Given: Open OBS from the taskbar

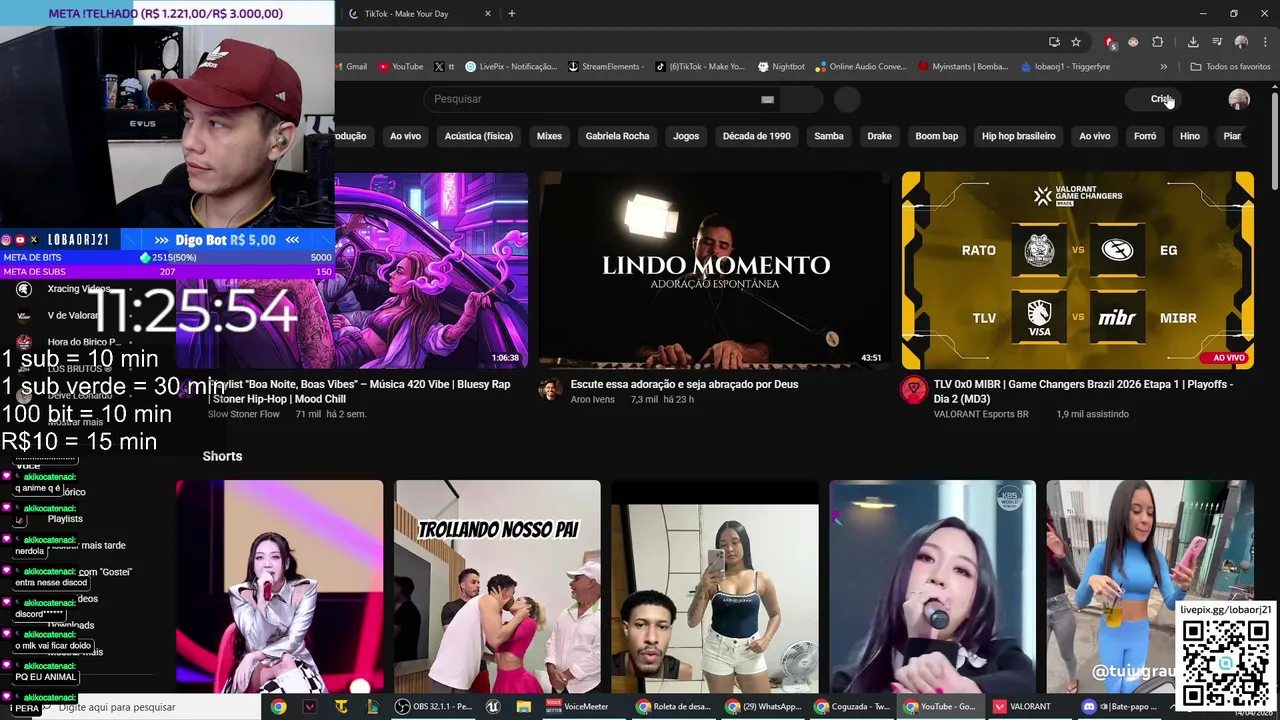Looking at the screenshot, I should click(x=434, y=707).
